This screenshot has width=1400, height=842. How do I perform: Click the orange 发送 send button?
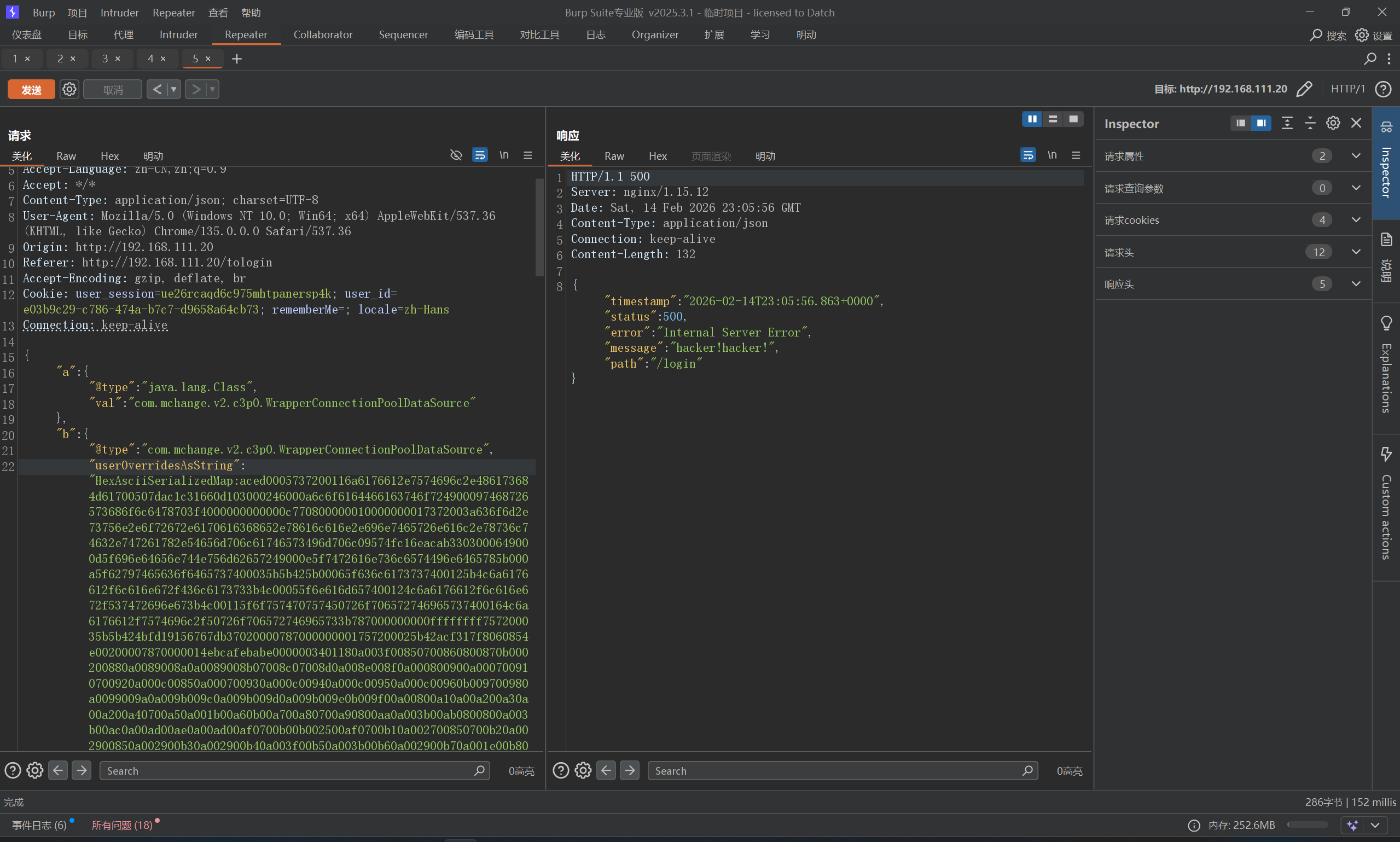(x=31, y=90)
